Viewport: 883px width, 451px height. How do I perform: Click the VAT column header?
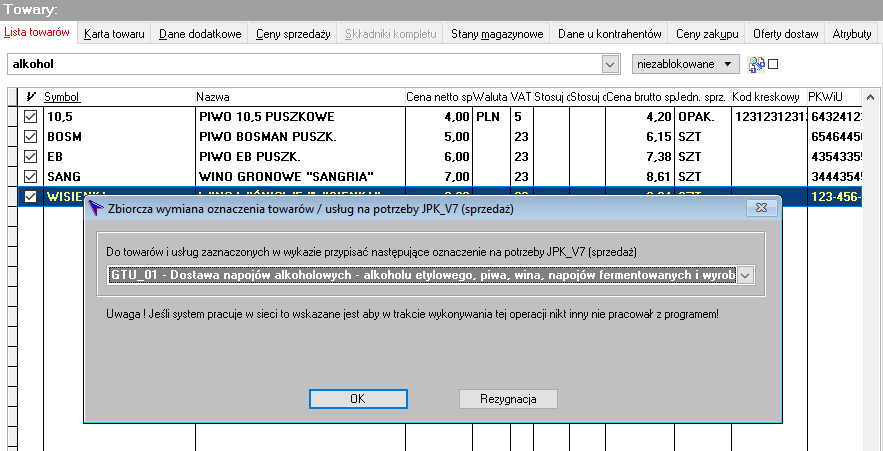click(x=521, y=97)
